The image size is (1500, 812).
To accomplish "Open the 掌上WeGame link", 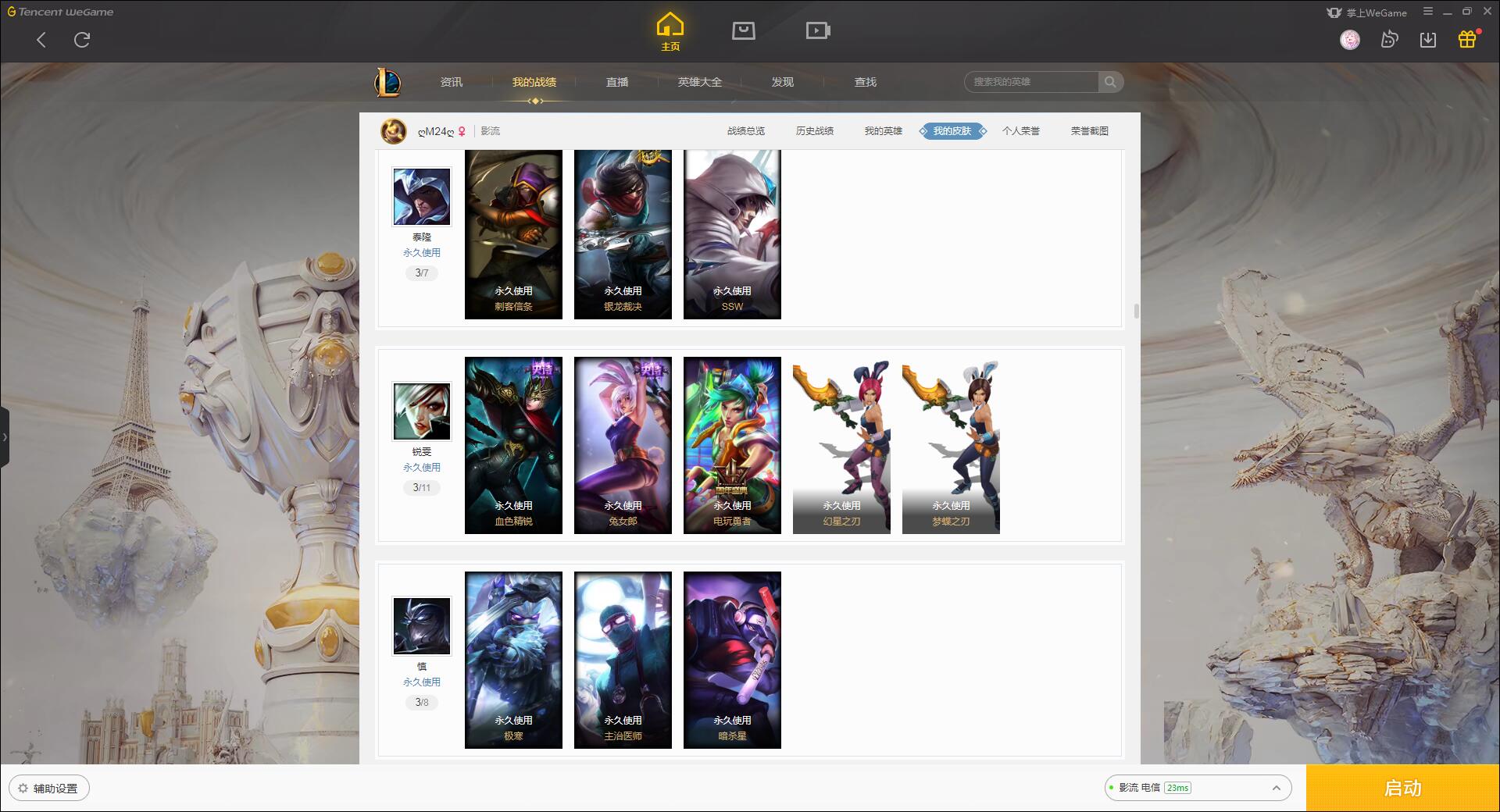I will click(1367, 12).
